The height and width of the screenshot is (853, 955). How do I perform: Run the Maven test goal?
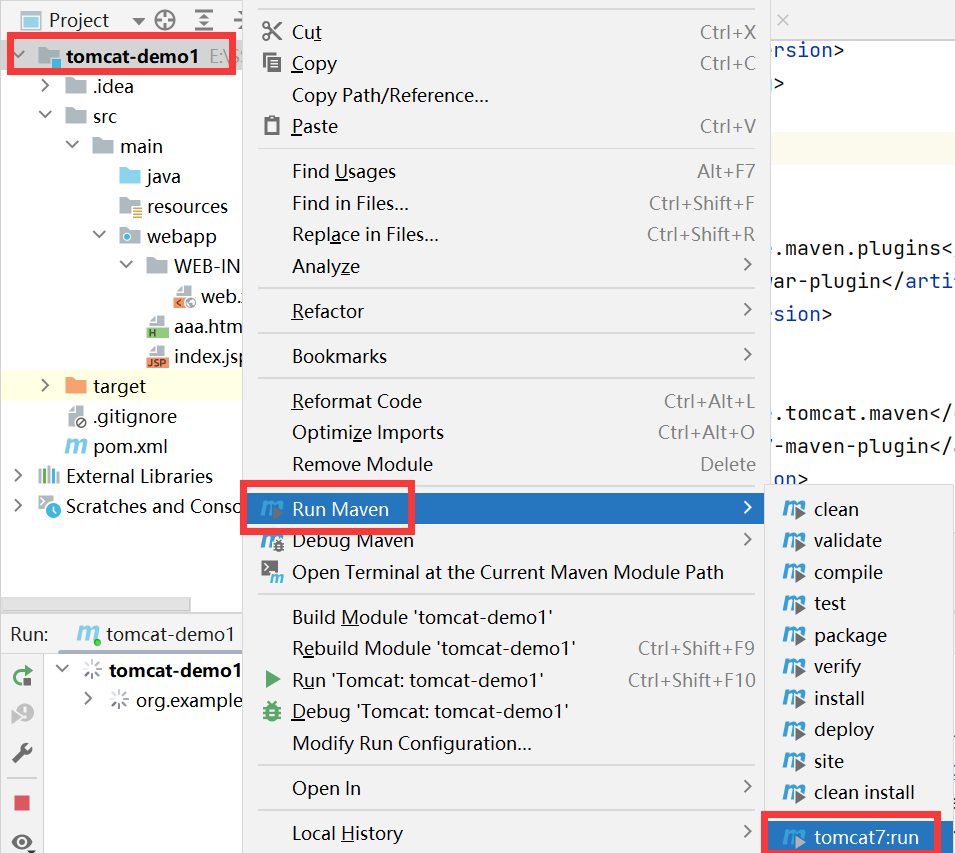(x=859, y=603)
